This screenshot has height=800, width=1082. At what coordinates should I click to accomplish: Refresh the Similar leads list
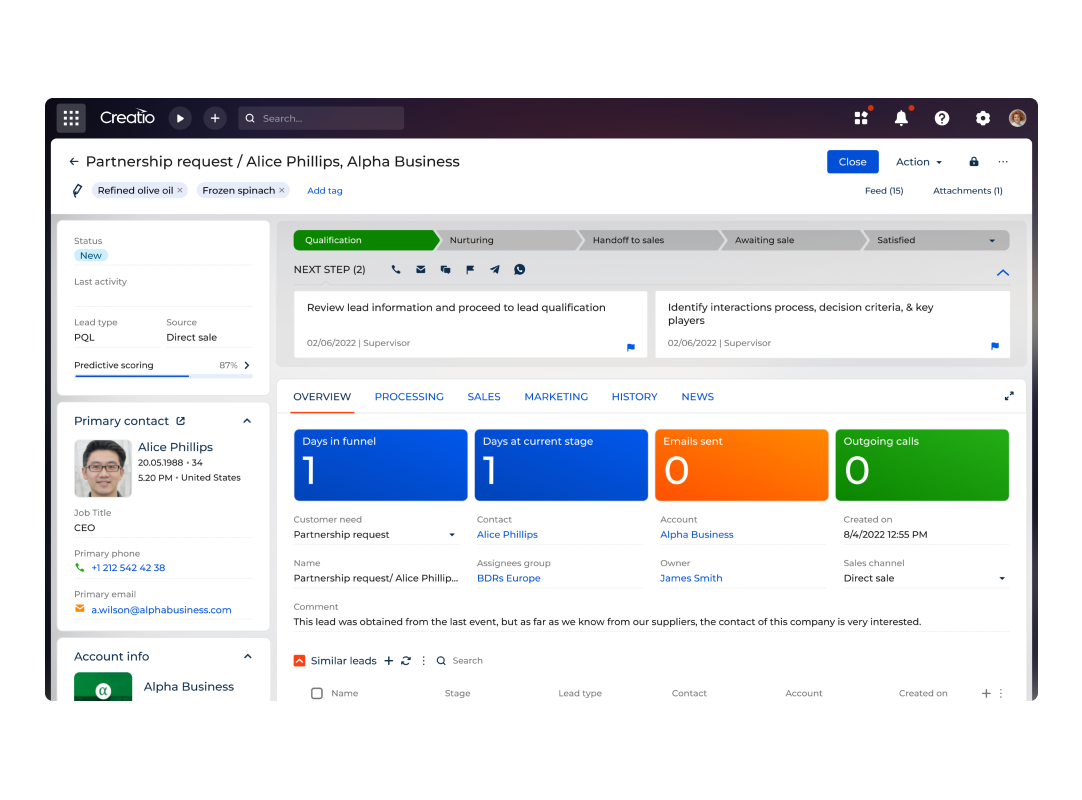406,661
